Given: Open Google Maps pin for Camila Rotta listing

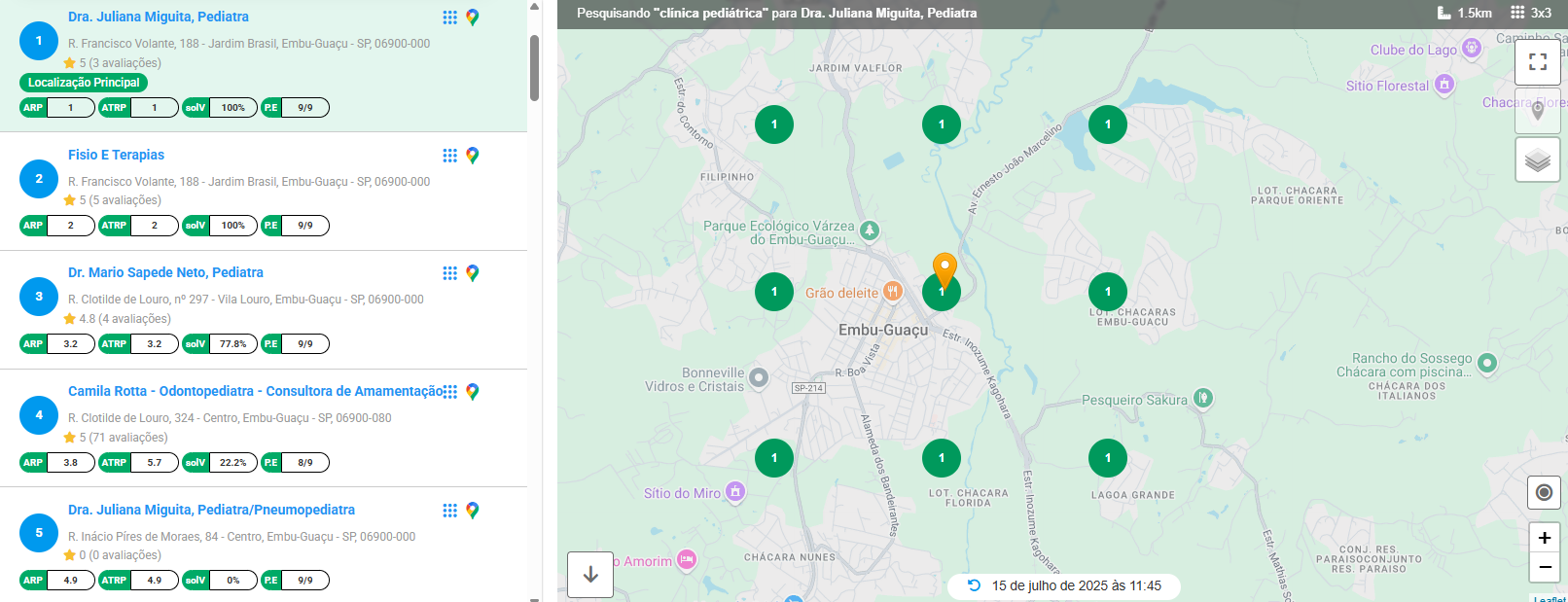Looking at the screenshot, I should point(473,392).
